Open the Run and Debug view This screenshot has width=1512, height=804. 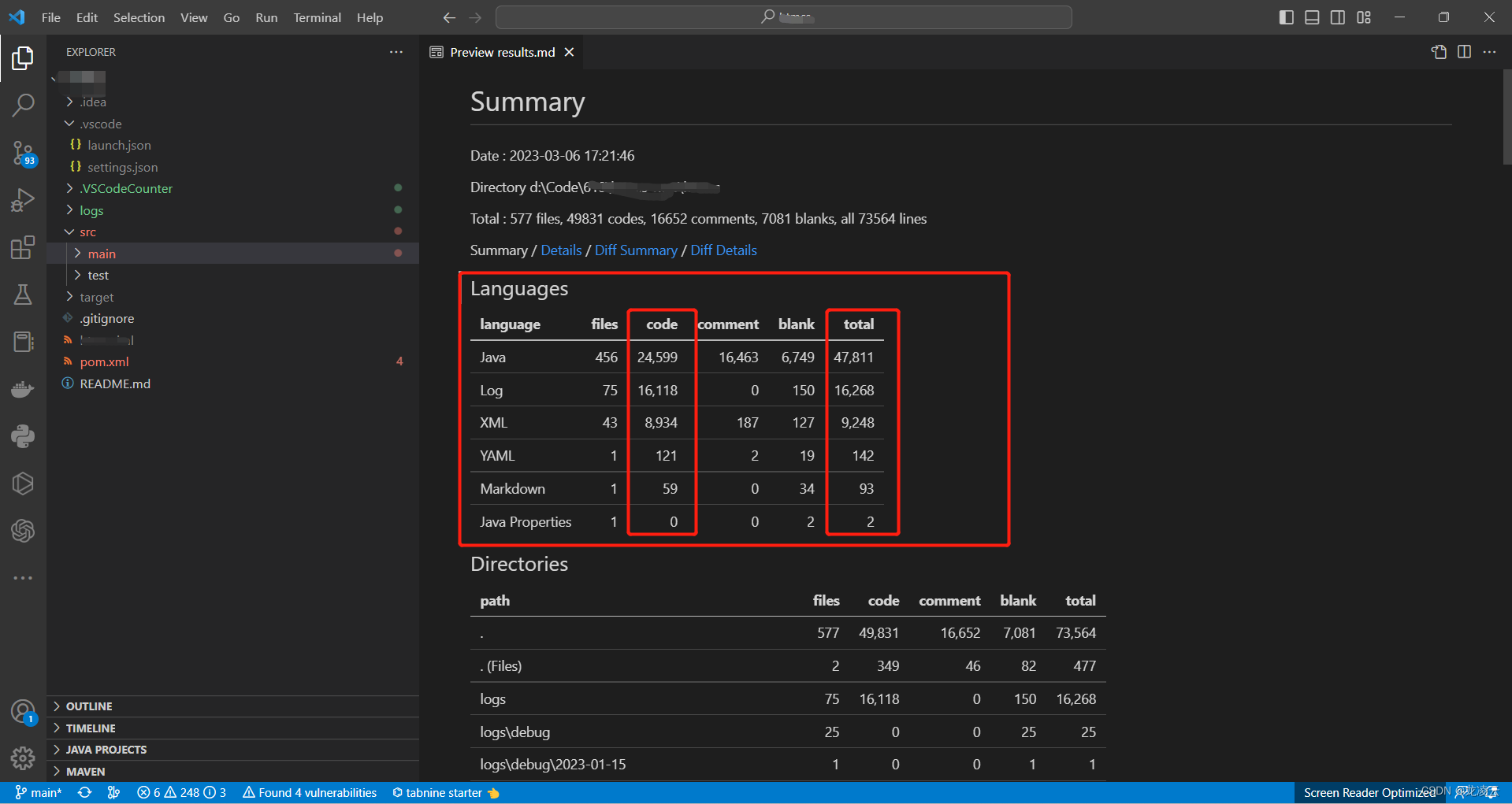click(23, 200)
